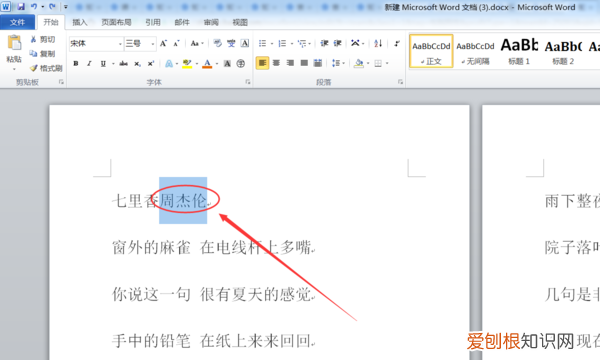Viewport: 600px width, 360px height.
Task: Increase paragraph indent
Action: (x=338, y=43)
